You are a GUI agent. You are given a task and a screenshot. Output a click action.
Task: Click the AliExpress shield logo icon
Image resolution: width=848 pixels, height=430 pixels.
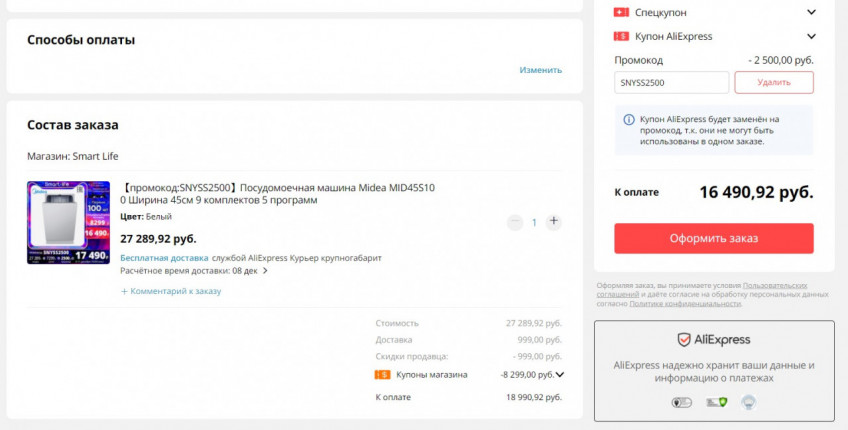coord(684,340)
